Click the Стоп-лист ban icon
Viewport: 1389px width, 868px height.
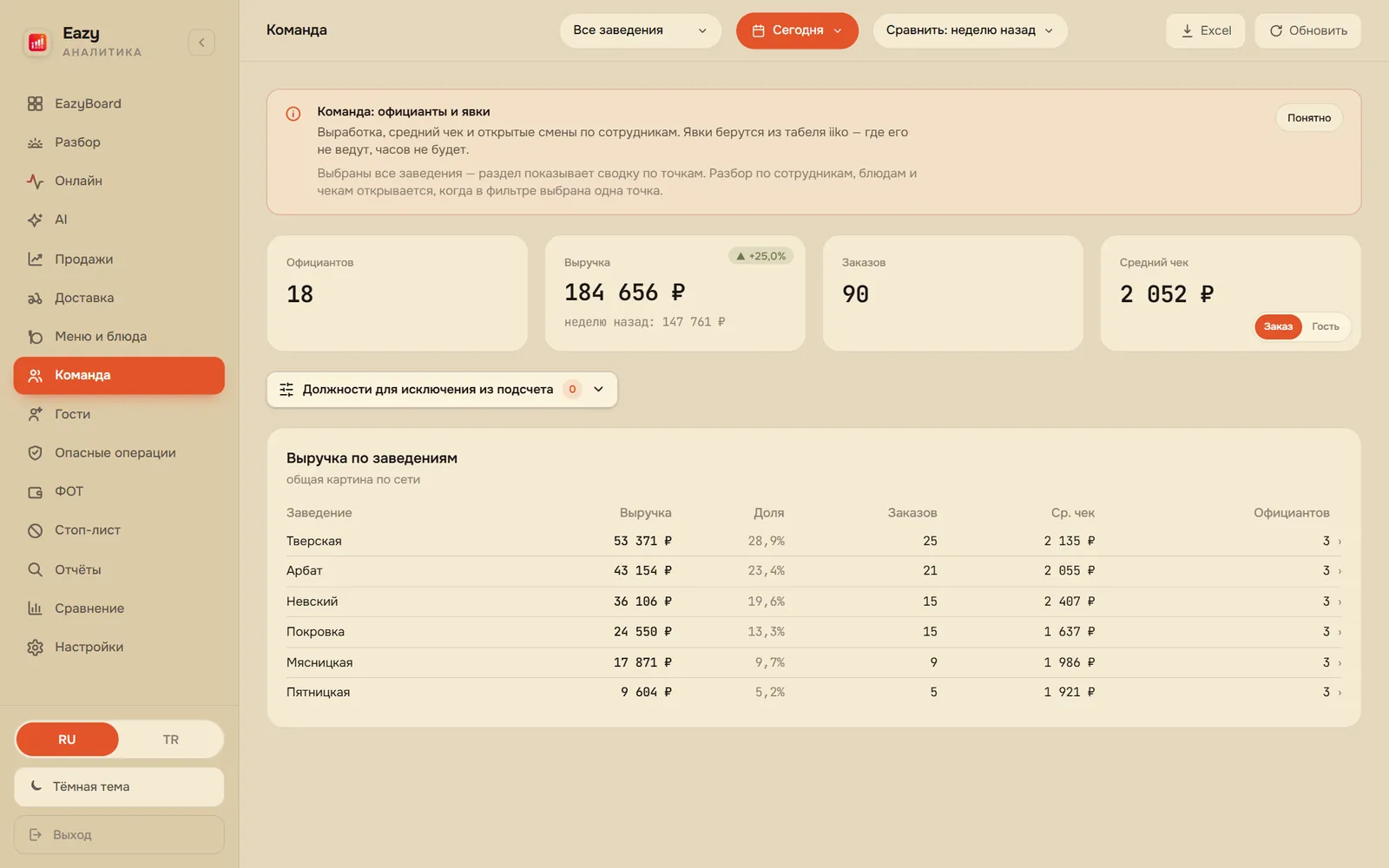tap(35, 530)
